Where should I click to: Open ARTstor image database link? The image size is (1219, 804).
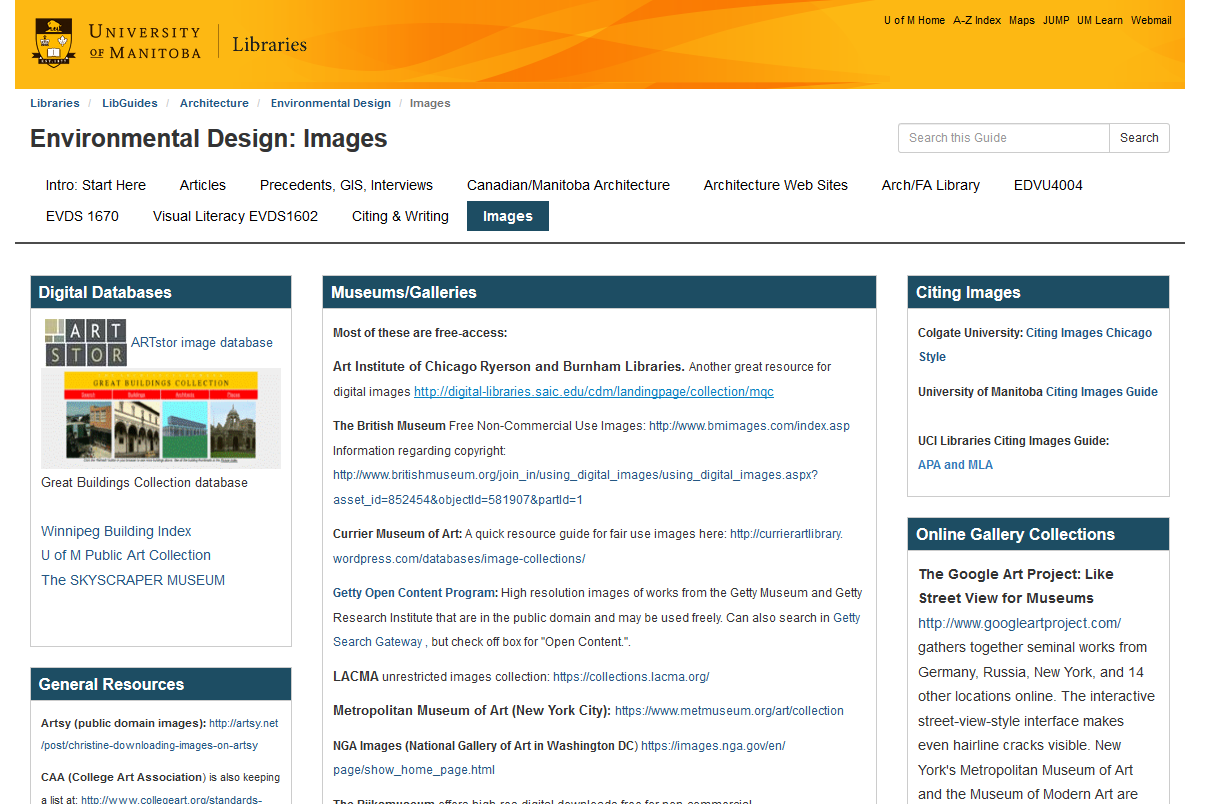(x=202, y=342)
